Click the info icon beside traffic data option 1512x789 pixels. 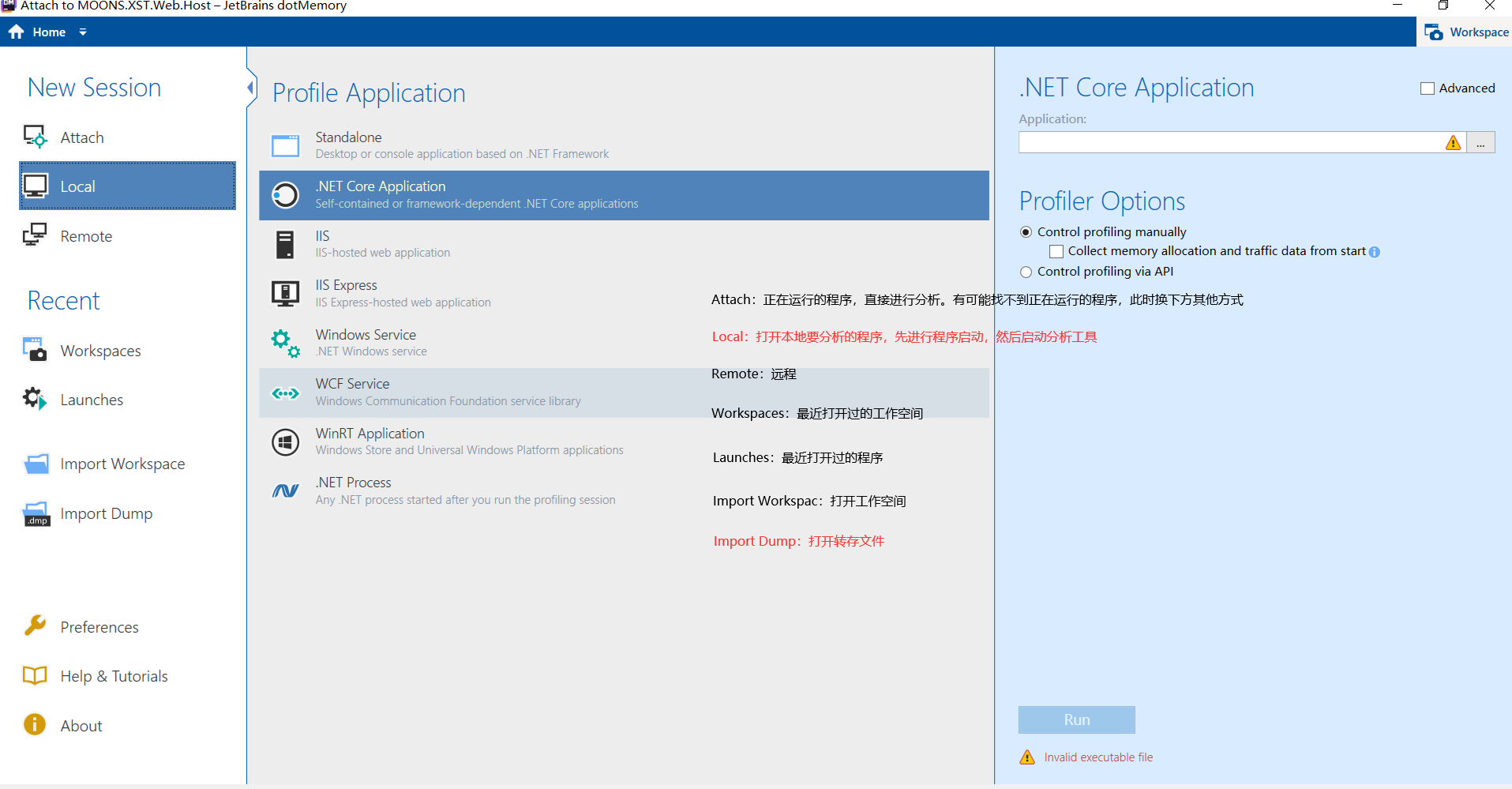(x=1375, y=252)
